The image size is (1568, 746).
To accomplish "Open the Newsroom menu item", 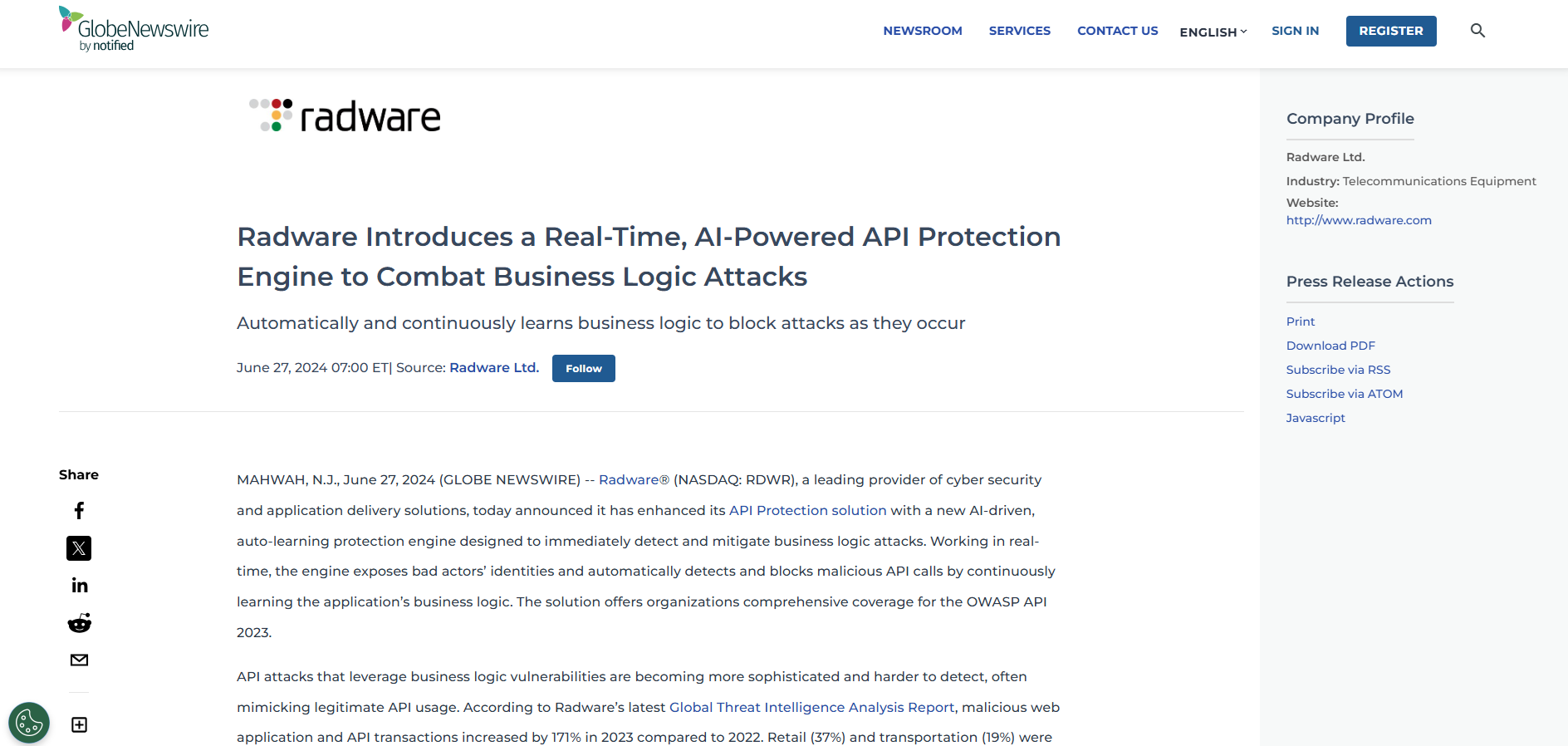I will (922, 31).
